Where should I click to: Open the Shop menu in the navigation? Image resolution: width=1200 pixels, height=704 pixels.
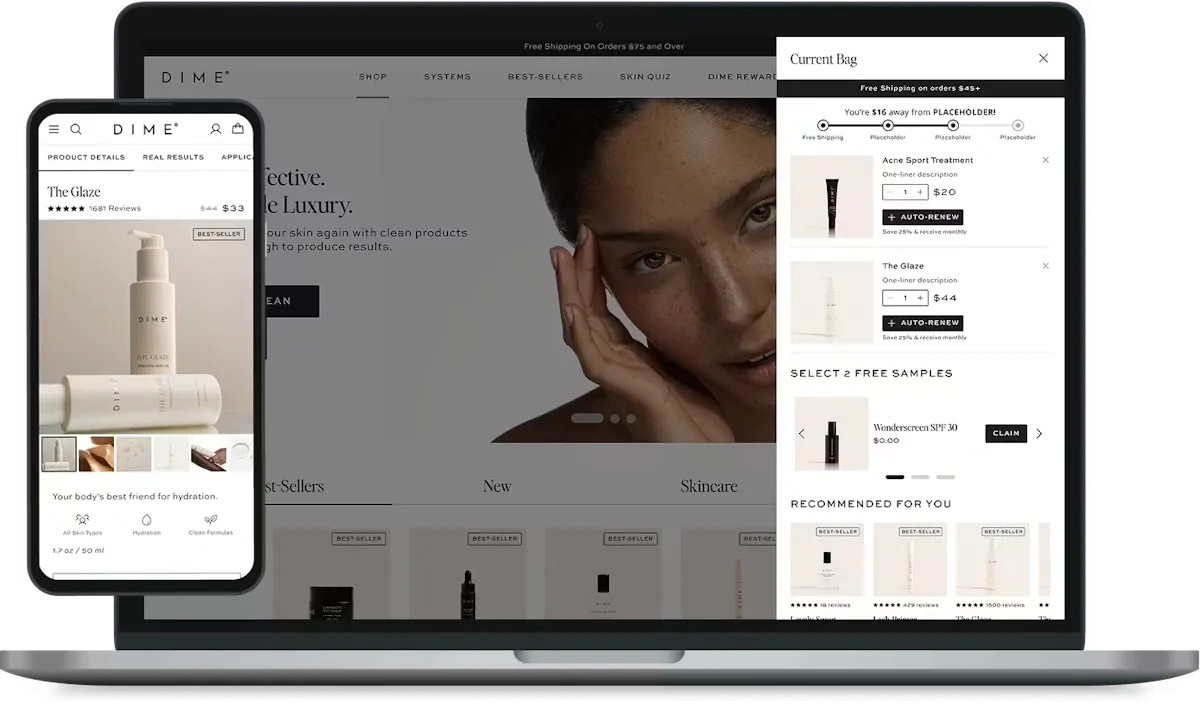[x=373, y=77]
